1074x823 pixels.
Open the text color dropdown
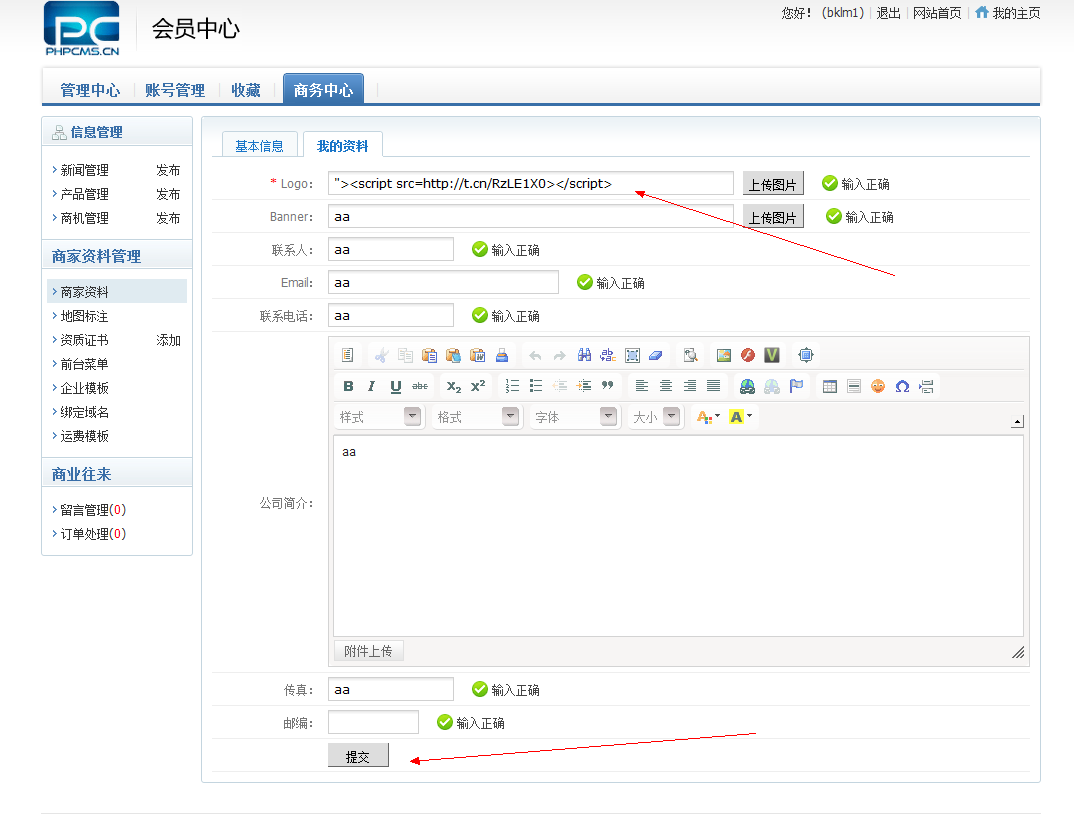[x=708, y=417]
